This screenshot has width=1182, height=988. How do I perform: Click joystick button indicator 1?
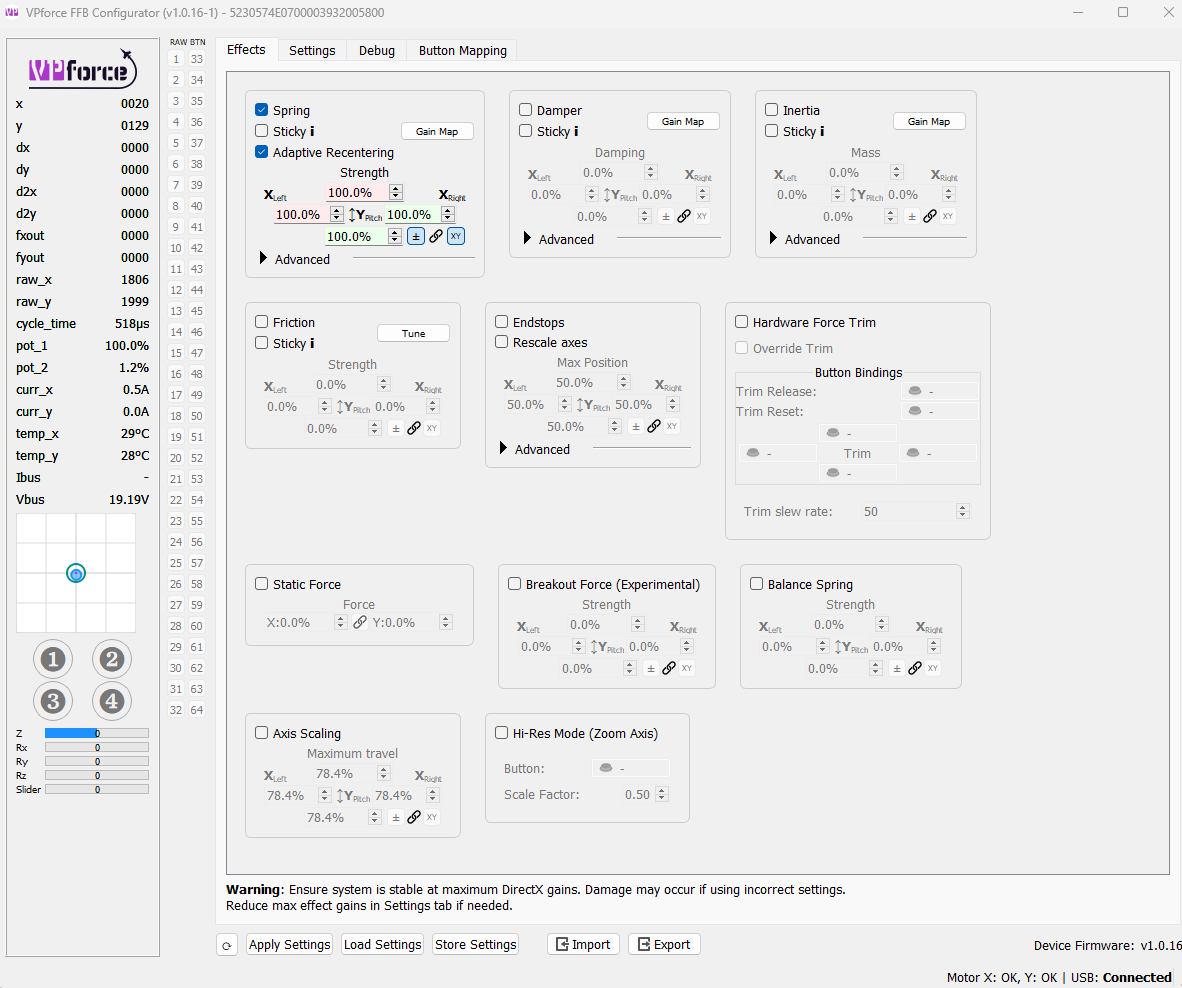point(52,659)
